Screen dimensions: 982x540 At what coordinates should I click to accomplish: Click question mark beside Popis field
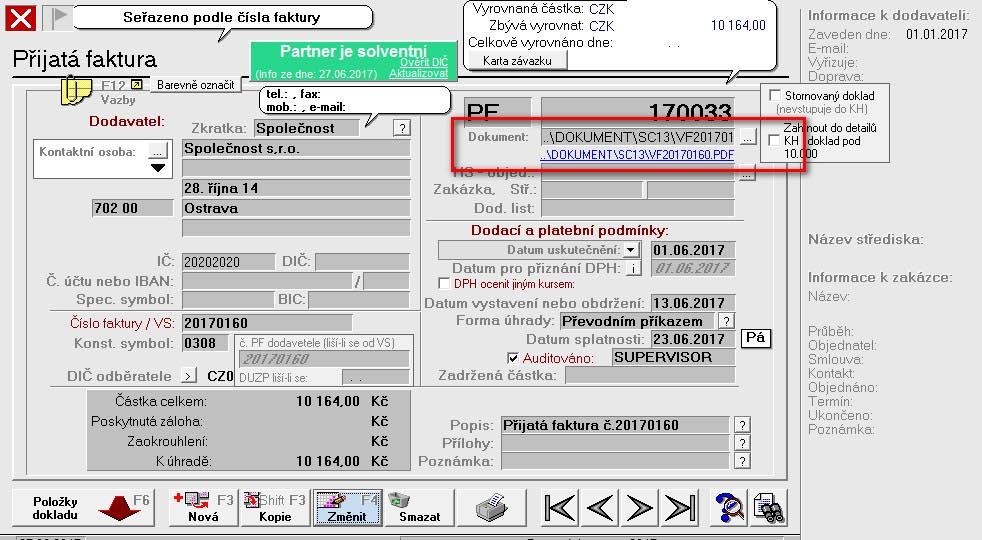(742, 425)
